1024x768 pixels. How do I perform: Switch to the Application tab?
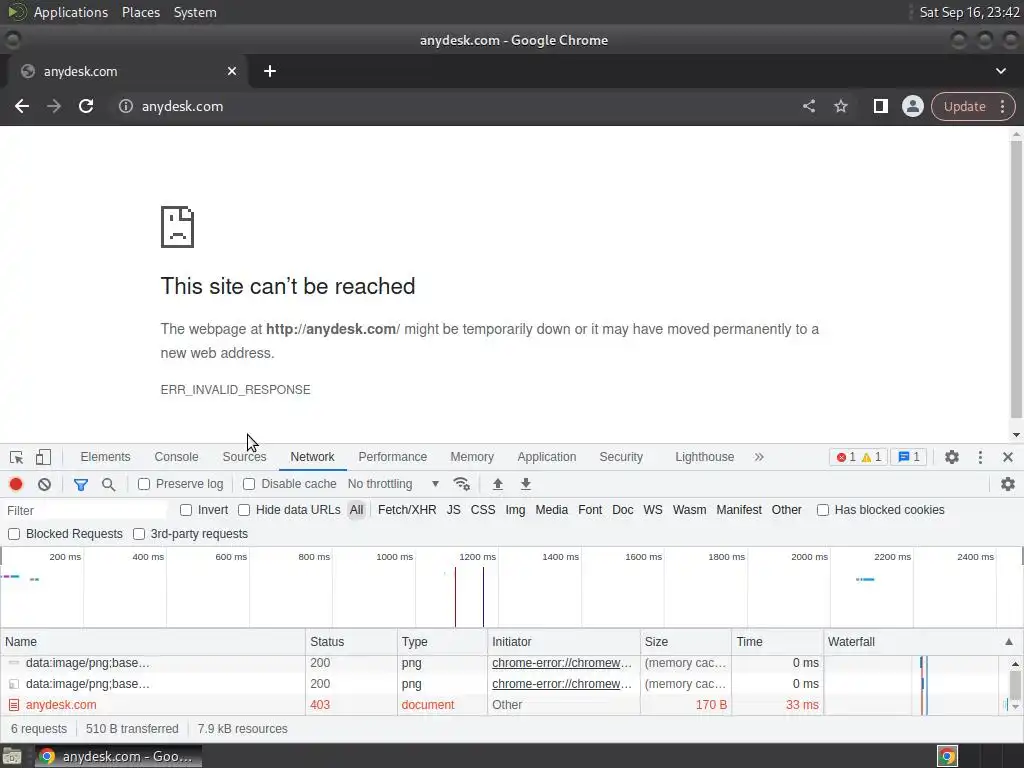(547, 457)
